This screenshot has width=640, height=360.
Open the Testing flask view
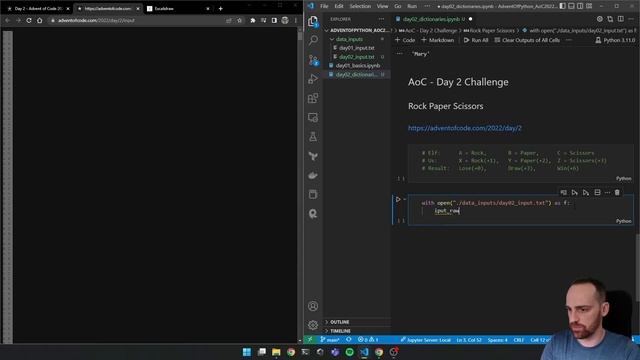(x=313, y=137)
